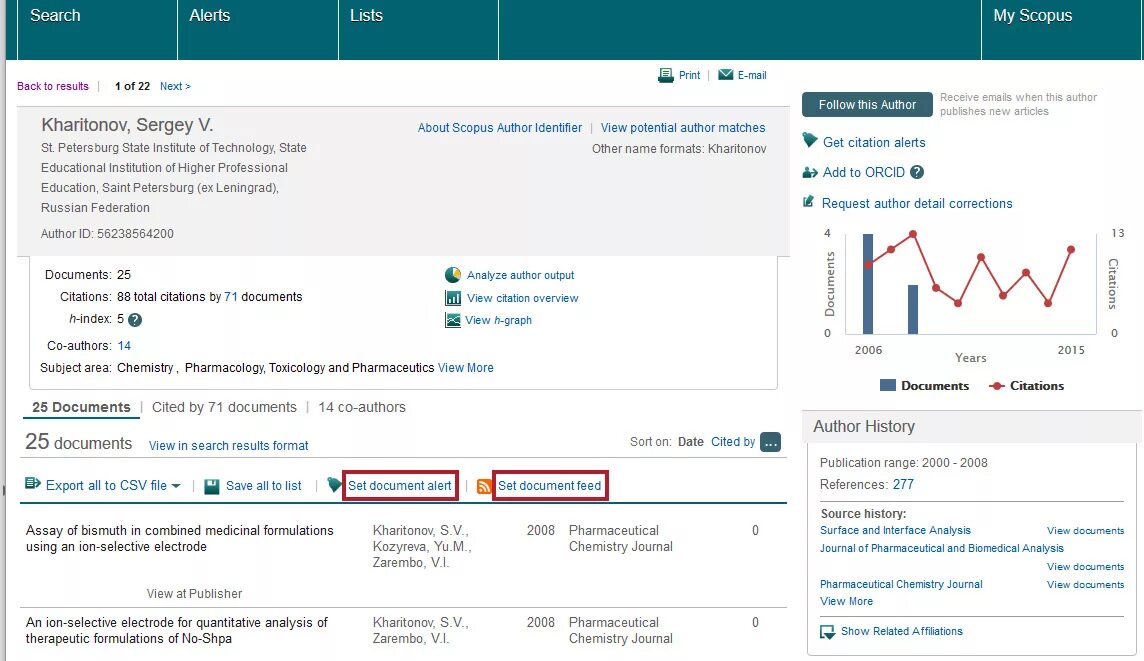Open Analyze author output via pie chart icon
This screenshot has width=1144, height=661.
pyautogui.click(x=452, y=275)
